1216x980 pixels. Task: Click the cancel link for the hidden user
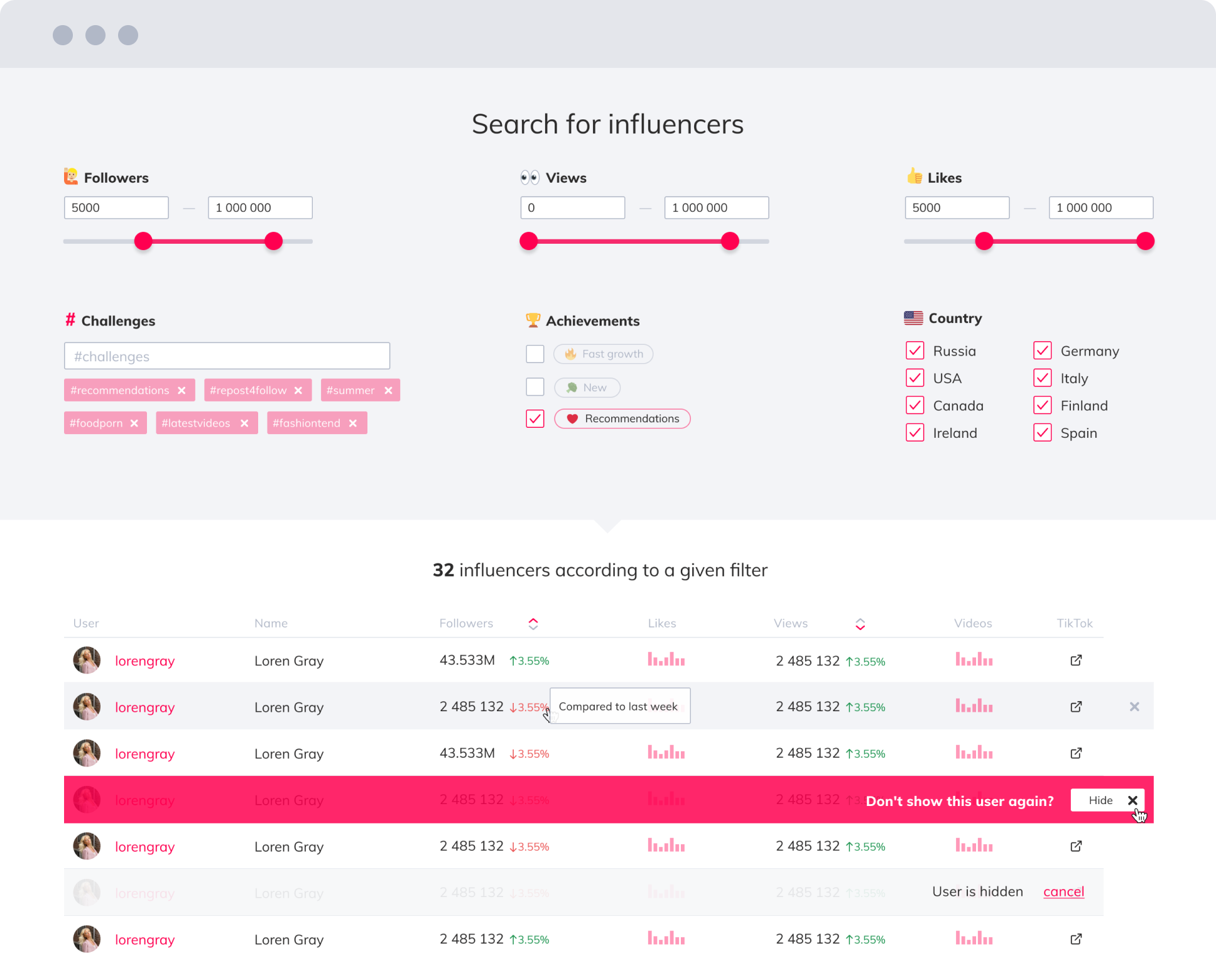(x=1063, y=891)
